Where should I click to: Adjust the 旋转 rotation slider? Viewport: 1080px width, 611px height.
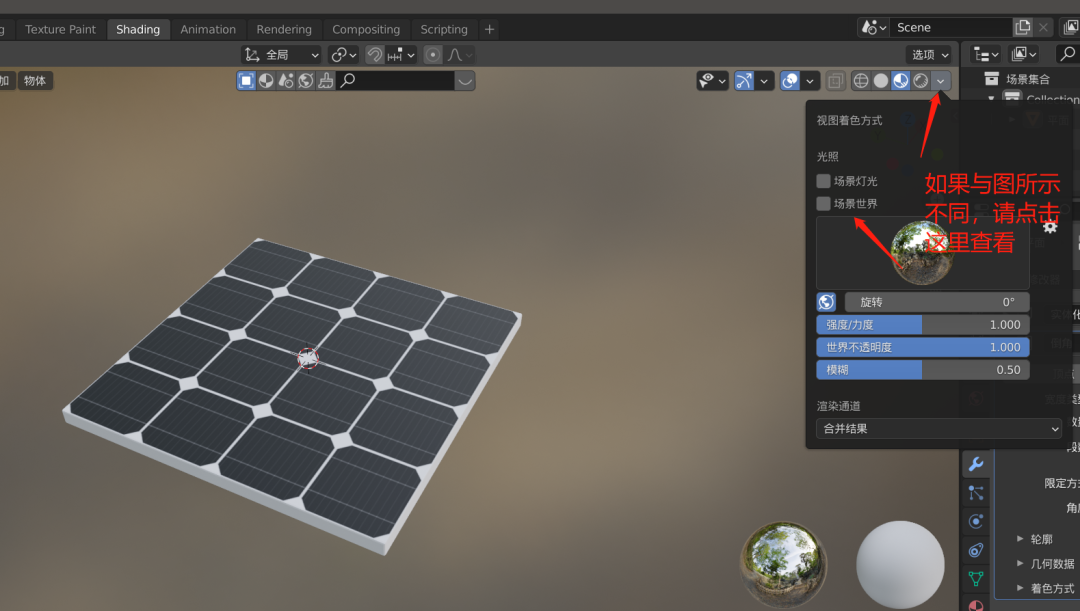coord(937,302)
